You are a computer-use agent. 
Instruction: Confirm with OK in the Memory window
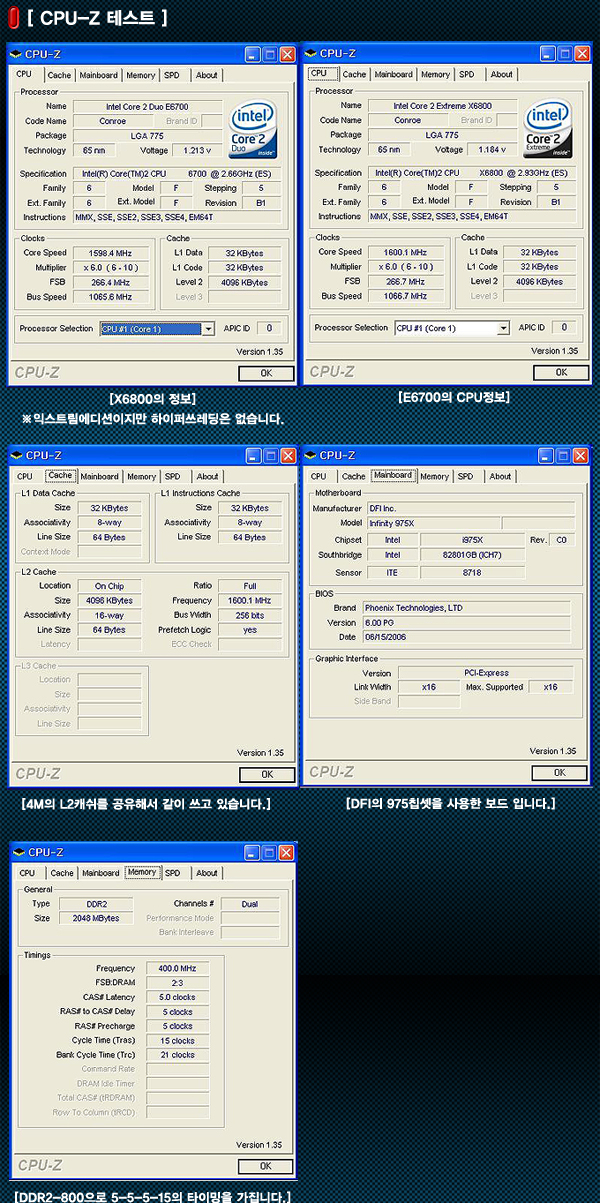pos(267,1166)
